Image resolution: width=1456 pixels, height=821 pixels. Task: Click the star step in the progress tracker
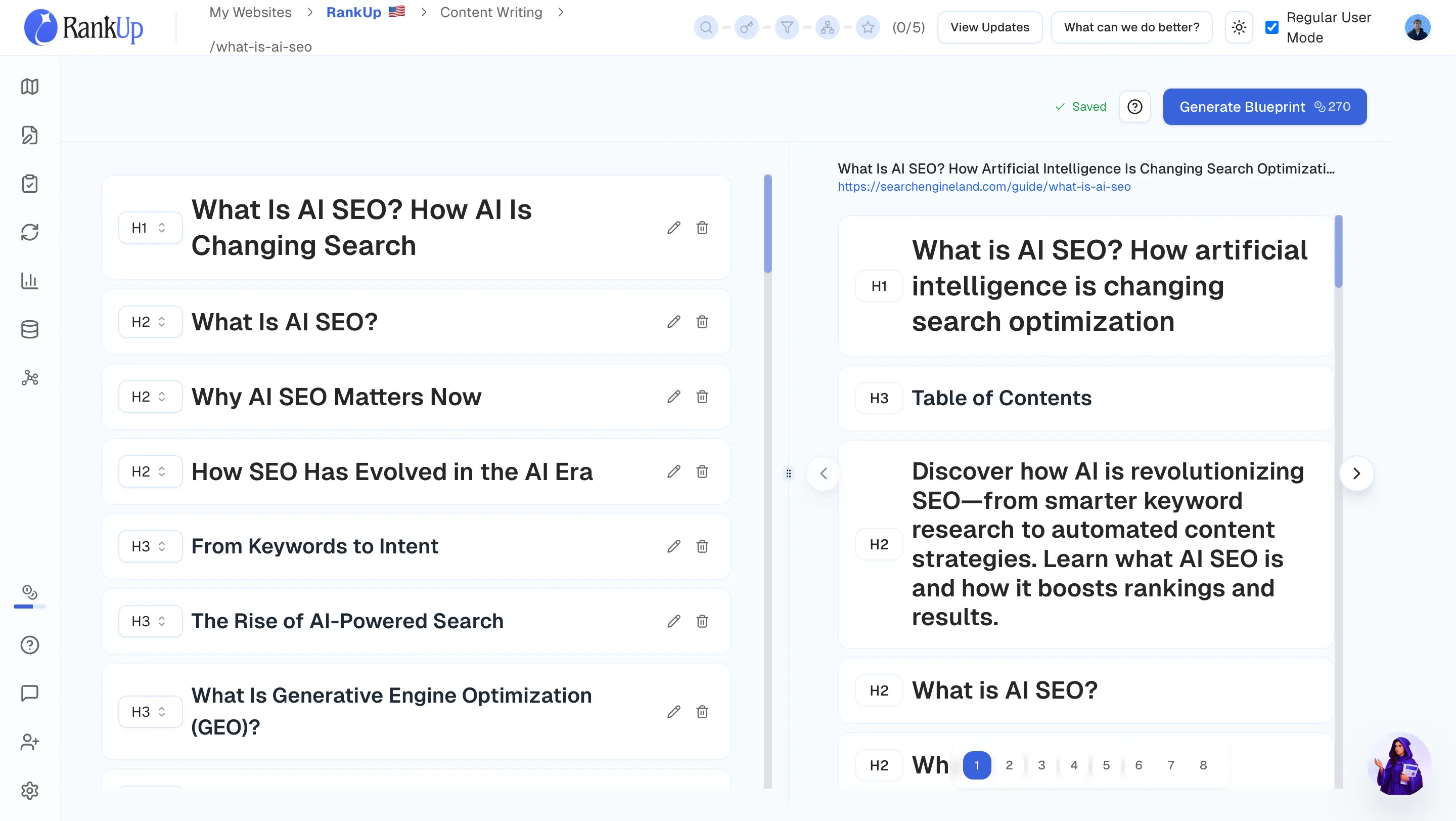pos(868,27)
